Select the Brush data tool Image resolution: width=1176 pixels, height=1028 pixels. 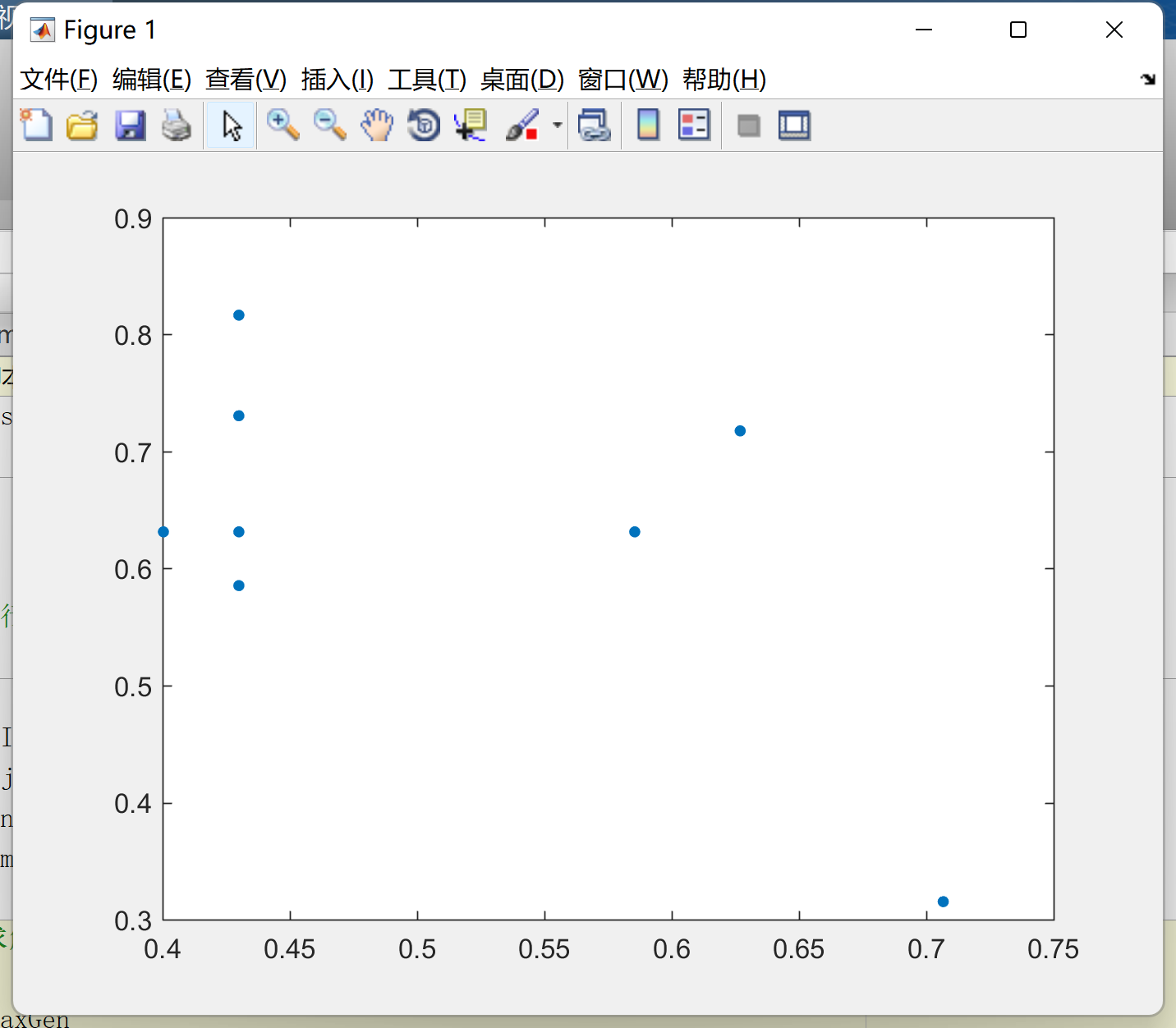point(522,126)
